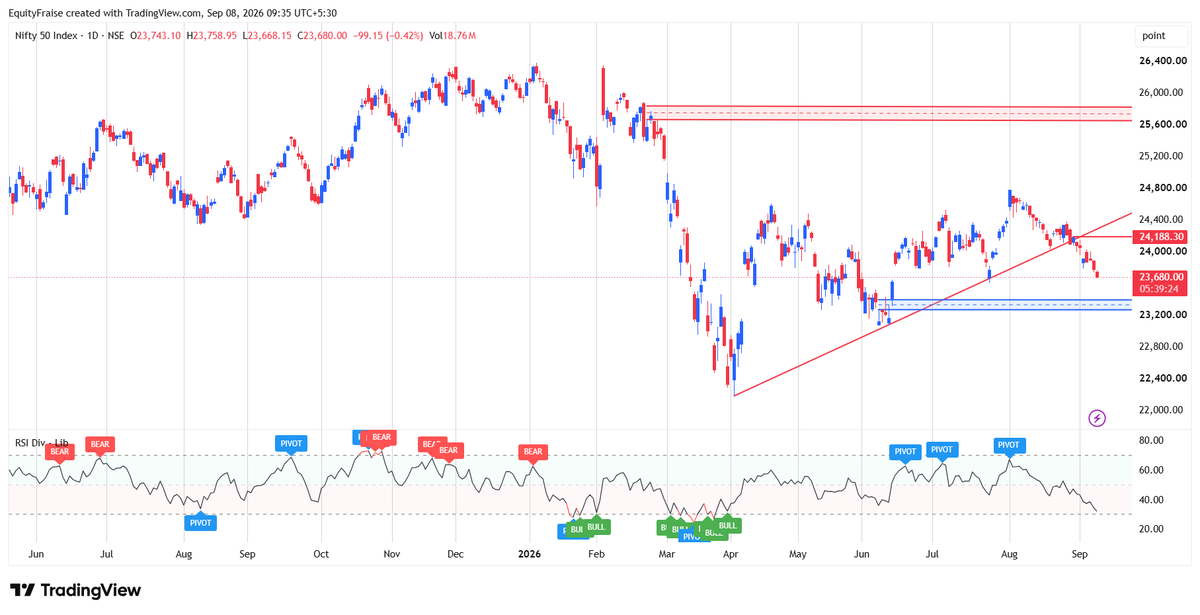Click the PIVOT label above RSI in mid-June 2026

pyautogui.click(x=905, y=451)
